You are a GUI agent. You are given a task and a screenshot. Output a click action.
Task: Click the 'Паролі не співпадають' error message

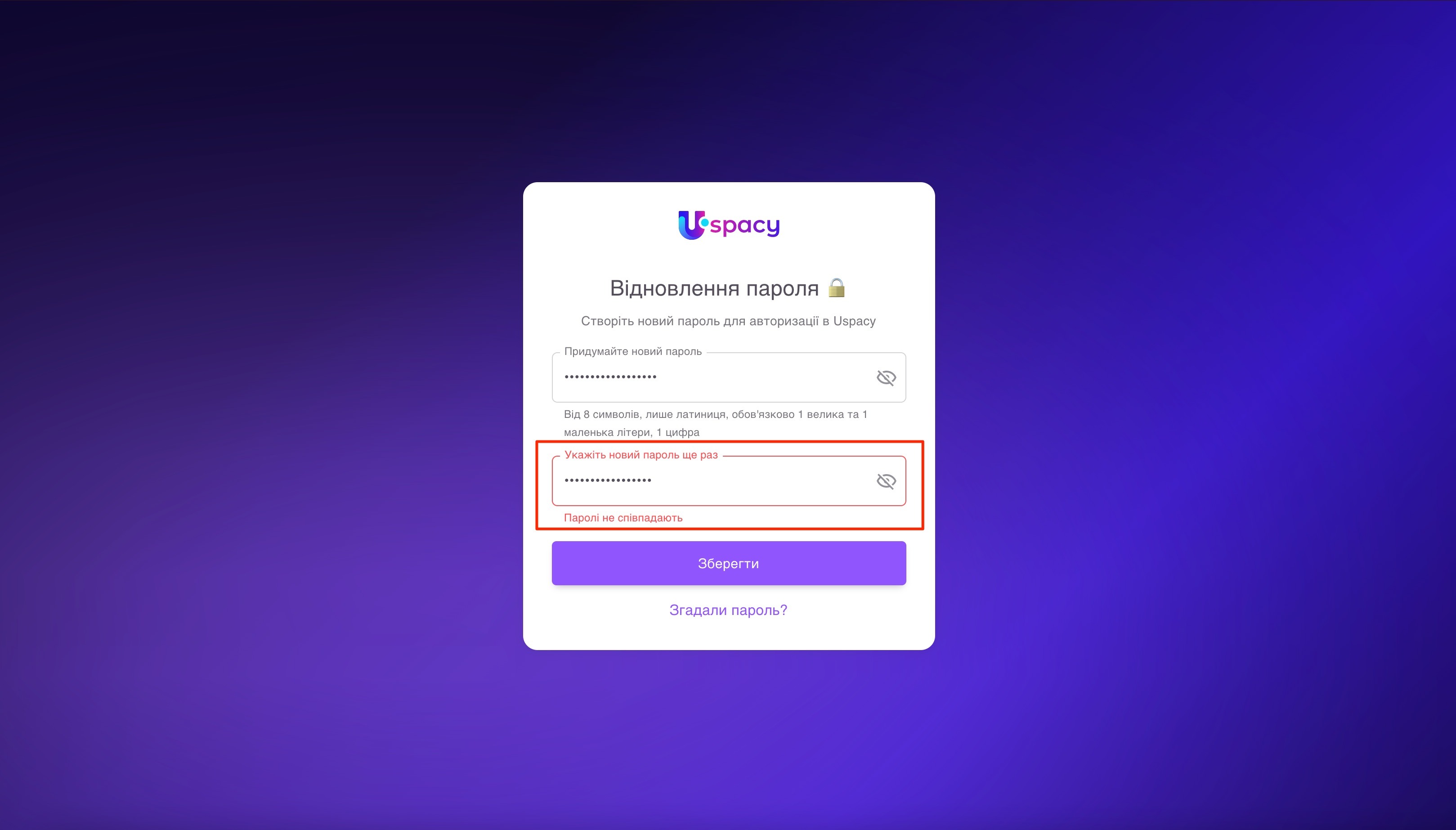click(x=623, y=518)
